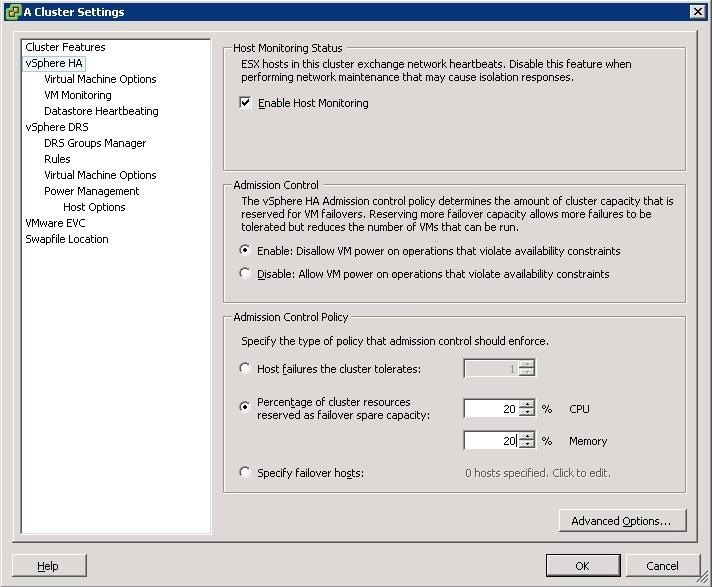Increase Memory percentage with up arrow
Image resolution: width=712 pixels, height=587 pixels.
(x=526, y=436)
